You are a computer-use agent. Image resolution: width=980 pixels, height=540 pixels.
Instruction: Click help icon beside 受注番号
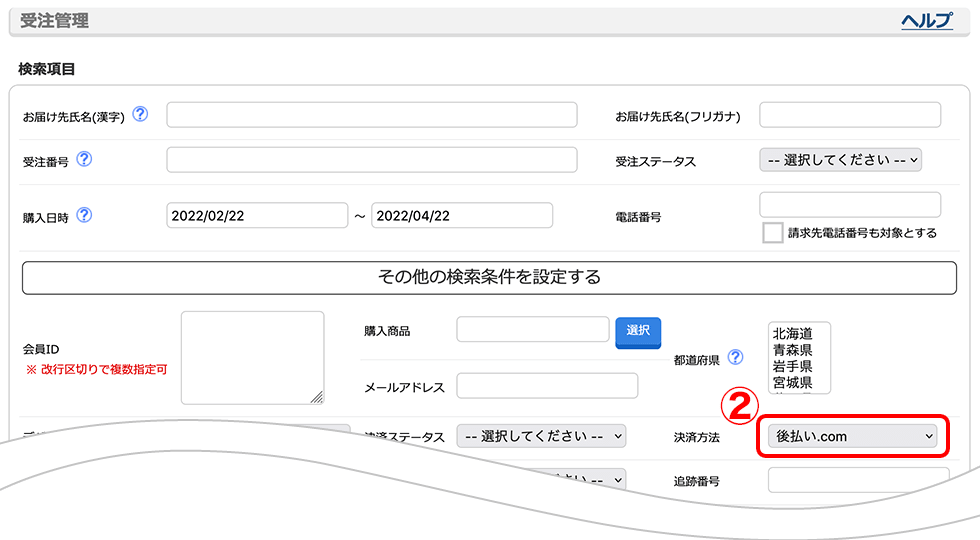pos(84,159)
